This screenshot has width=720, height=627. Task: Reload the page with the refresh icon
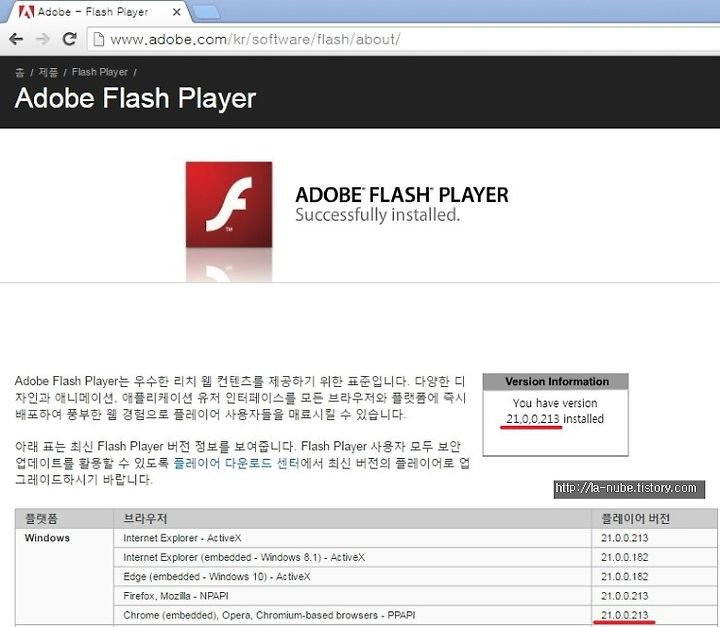click(x=69, y=39)
